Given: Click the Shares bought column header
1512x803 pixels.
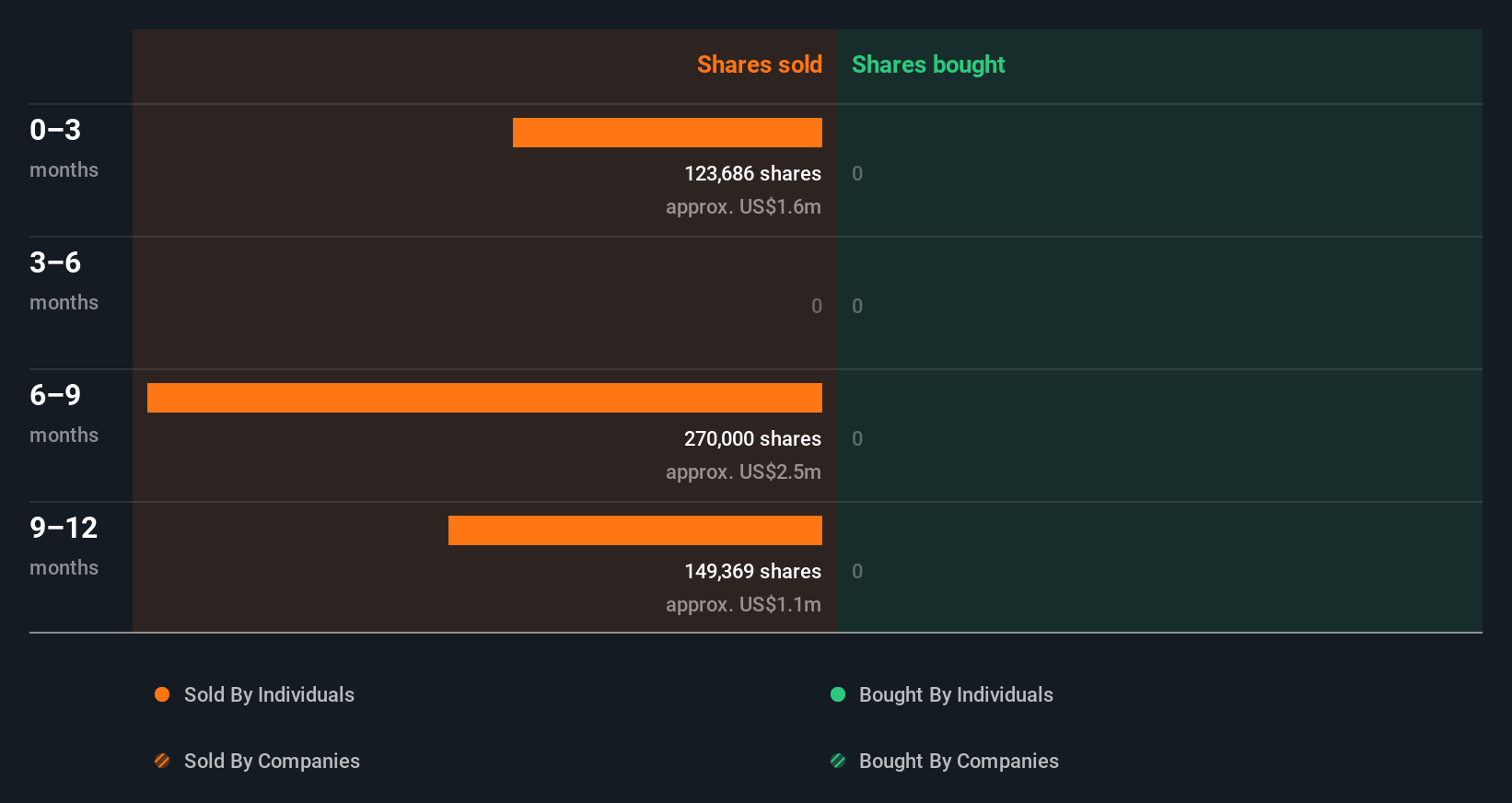Looking at the screenshot, I should click(928, 64).
